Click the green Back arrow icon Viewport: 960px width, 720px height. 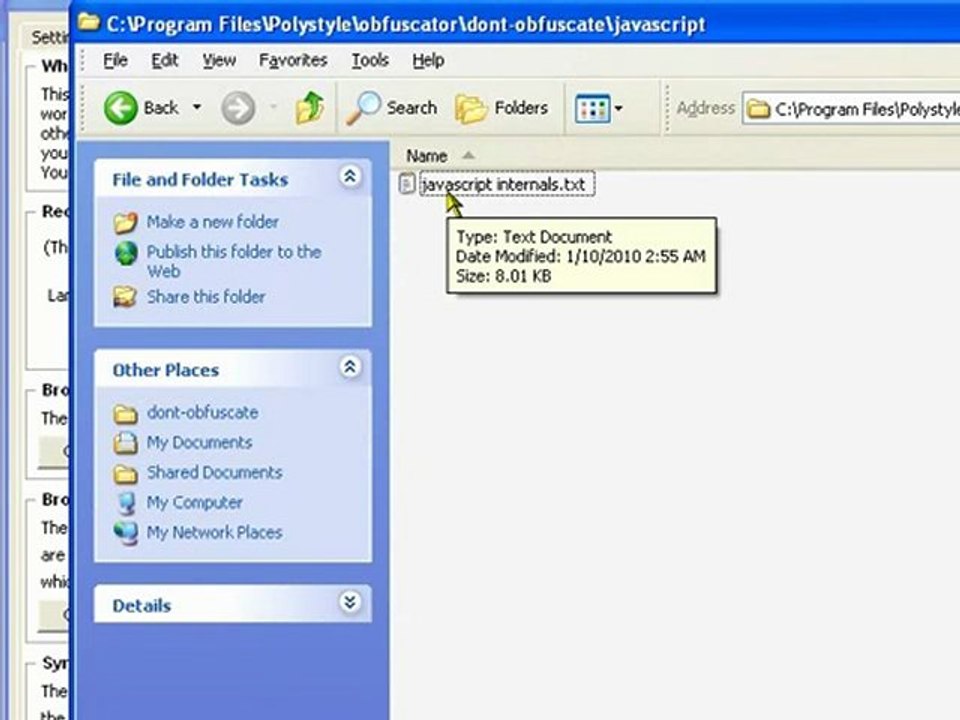pyautogui.click(x=121, y=108)
